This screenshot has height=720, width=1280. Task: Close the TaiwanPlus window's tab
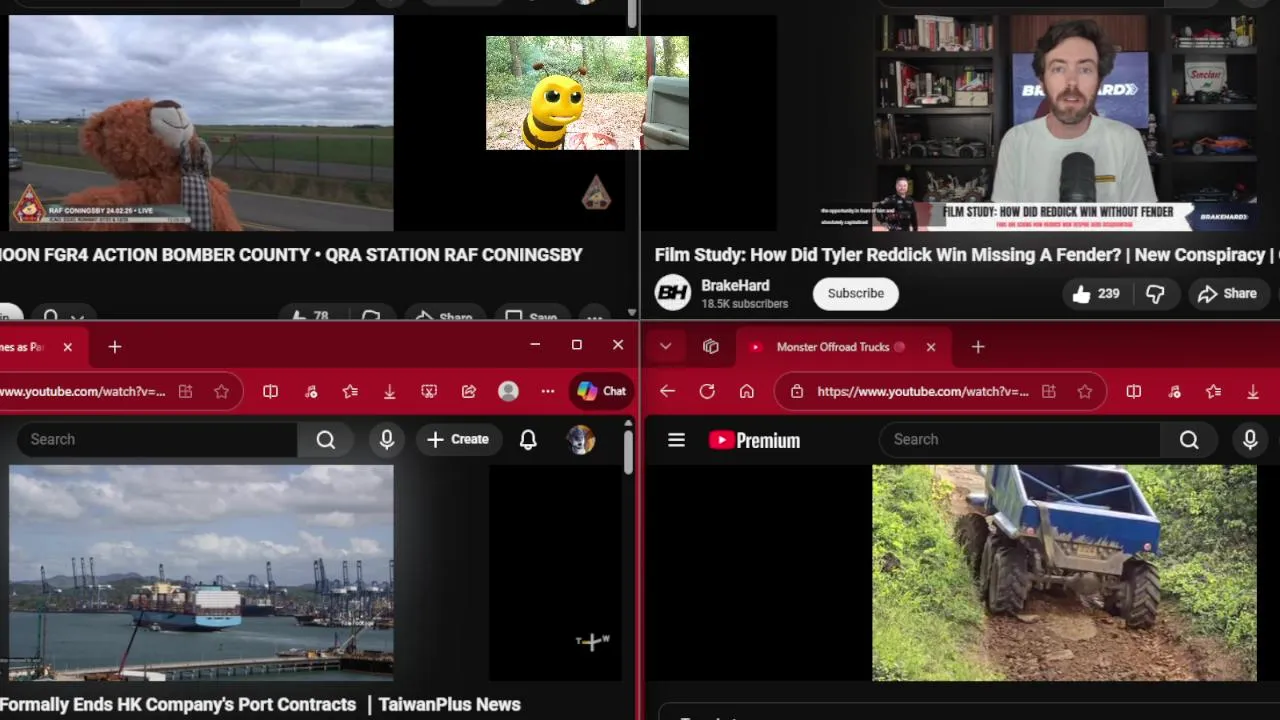[x=67, y=347]
